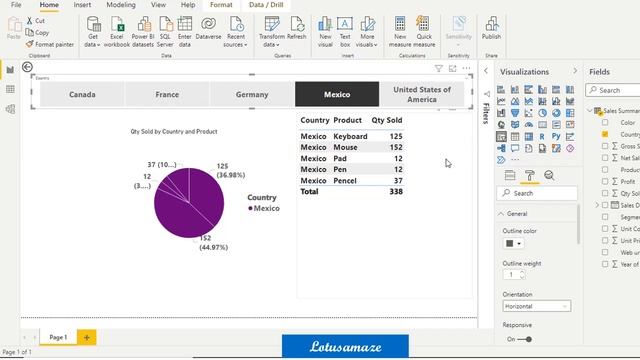Check the Net Sales field checkbox
This screenshot has height=360, width=640.
(x=605, y=158)
